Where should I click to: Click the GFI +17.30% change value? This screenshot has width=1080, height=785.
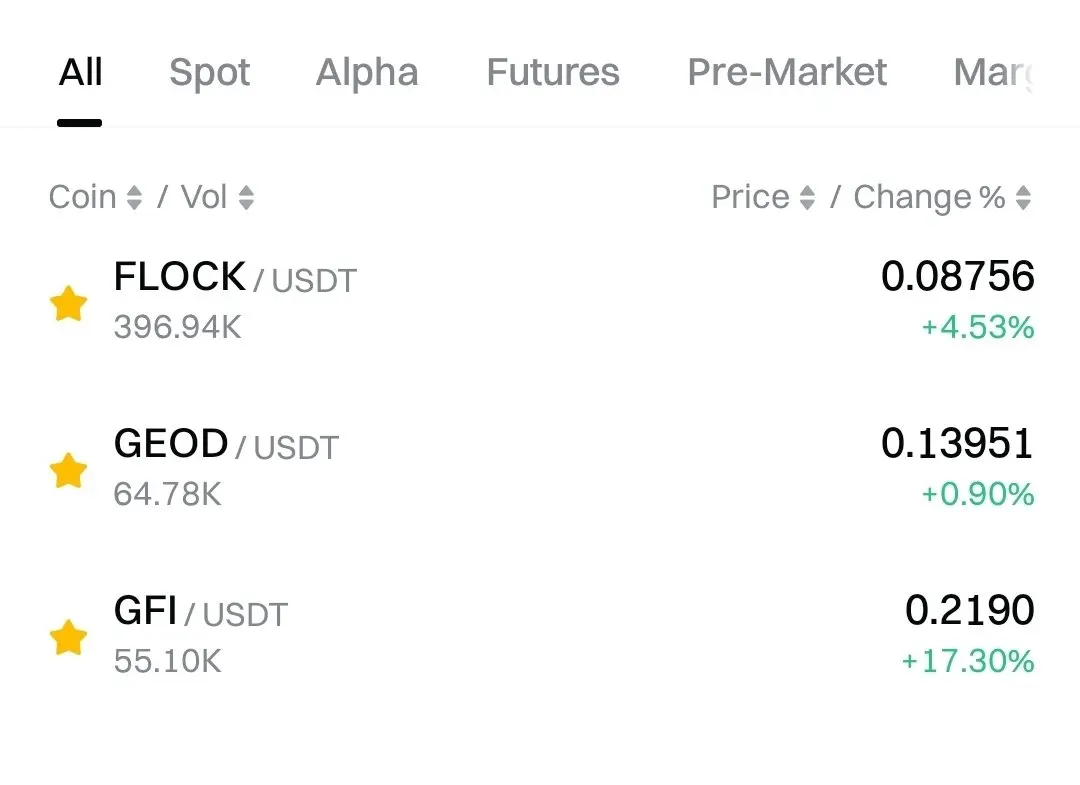click(x=967, y=661)
